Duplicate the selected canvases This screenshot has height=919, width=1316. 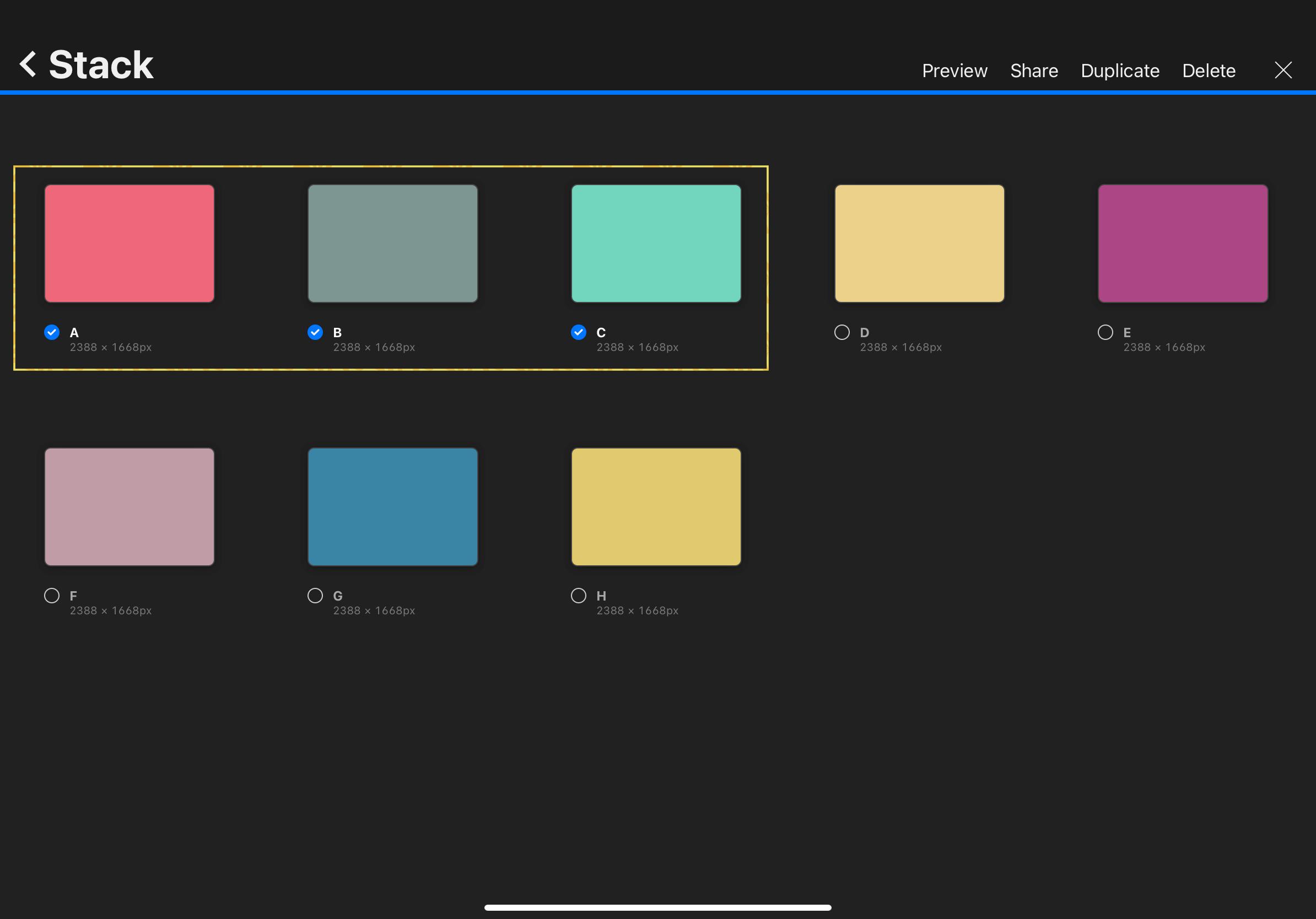(x=1119, y=70)
